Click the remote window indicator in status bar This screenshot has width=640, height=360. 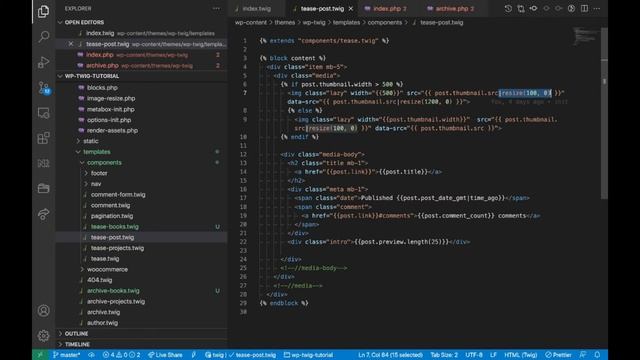(40, 355)
